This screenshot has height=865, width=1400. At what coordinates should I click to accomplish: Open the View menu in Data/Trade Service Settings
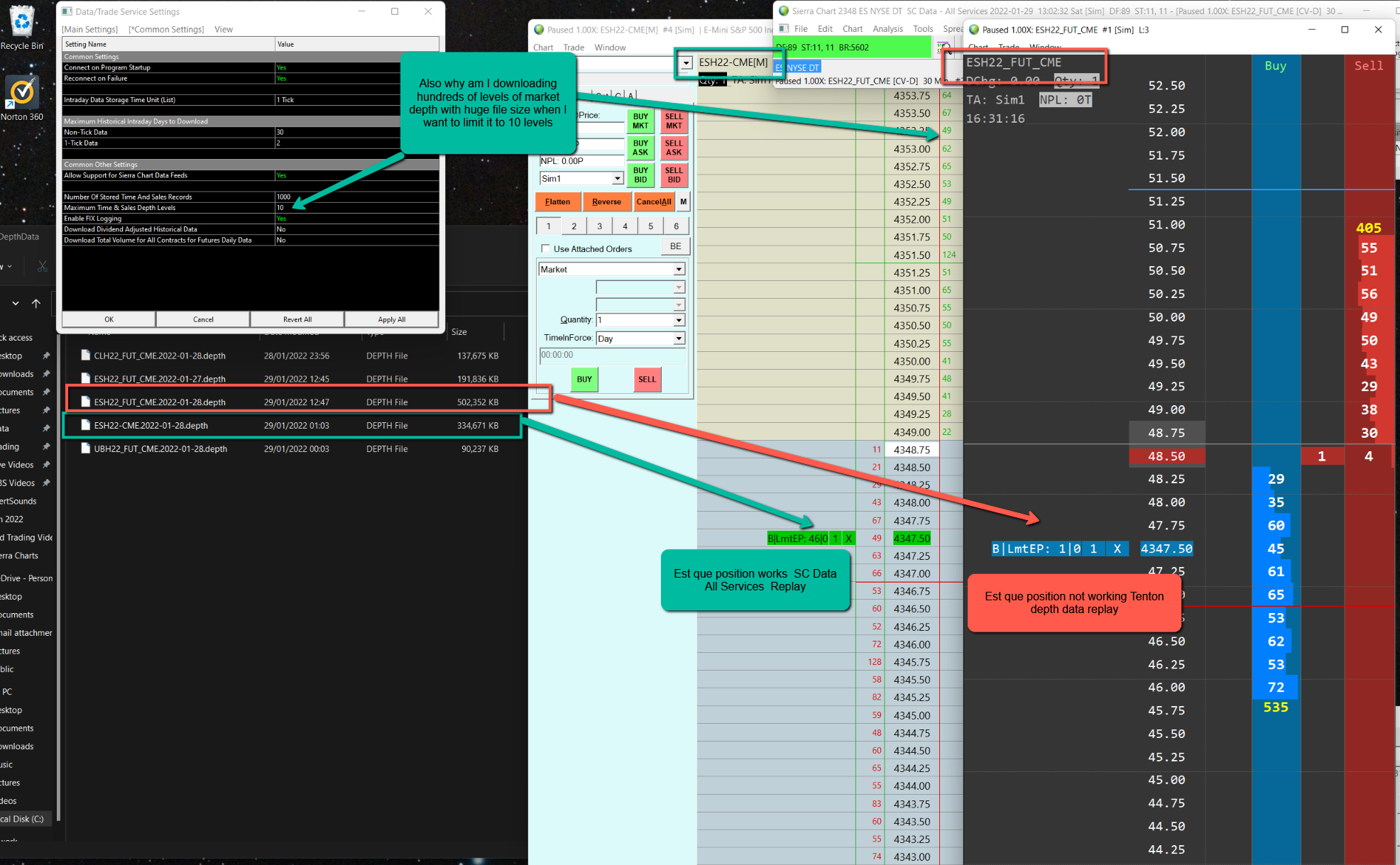224,30
